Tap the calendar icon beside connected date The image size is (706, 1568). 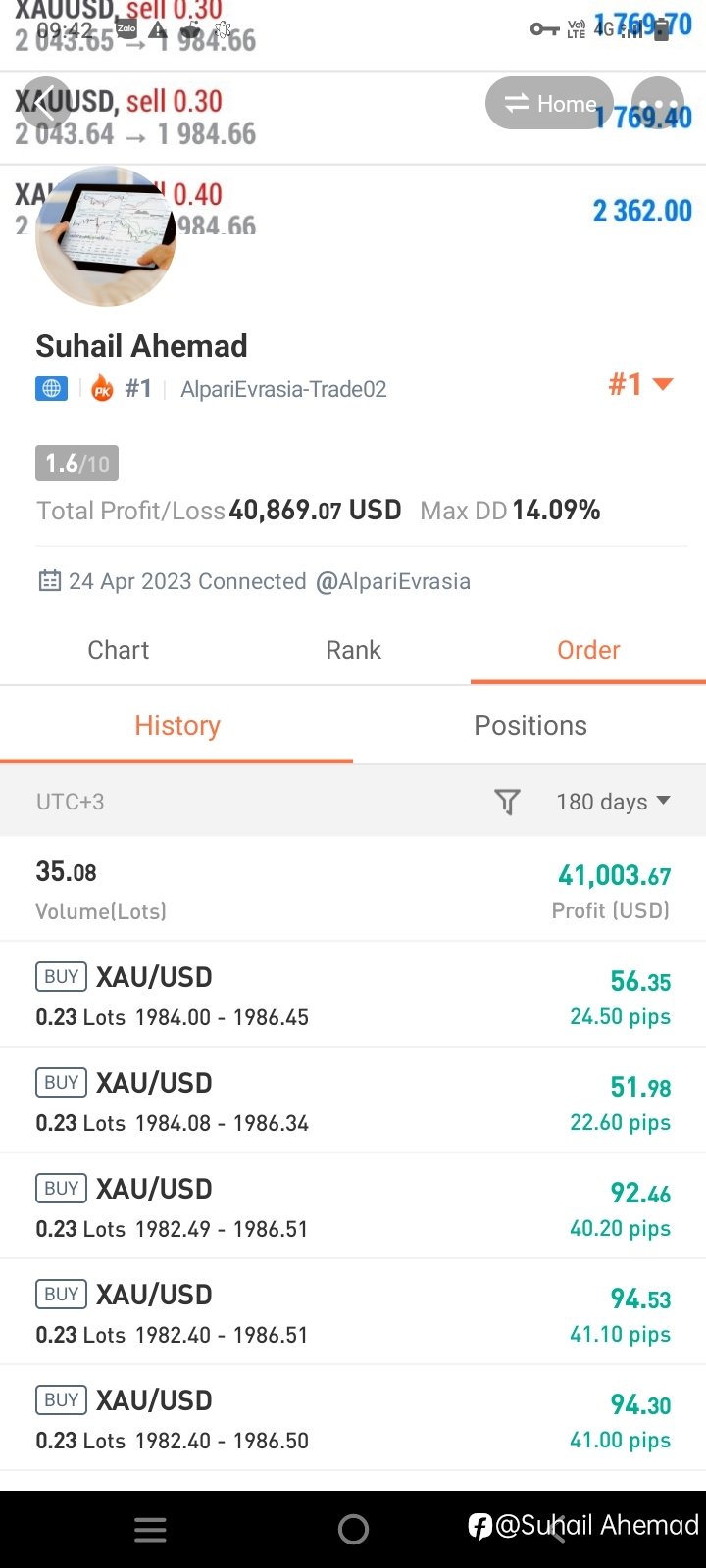click(49, 581)
